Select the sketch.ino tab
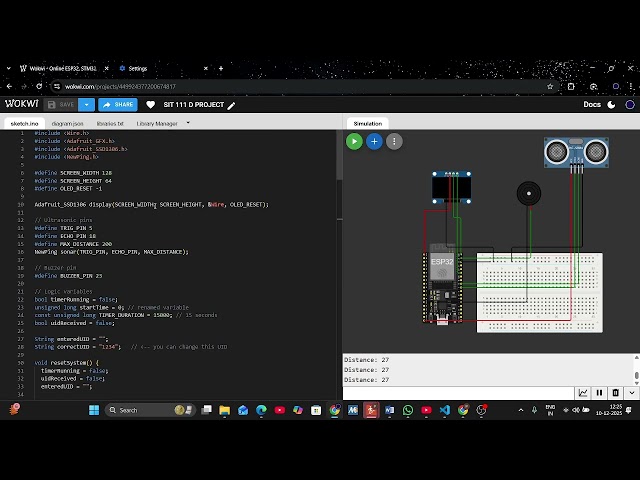640x480 pixels. pyautogui.click(x=24, y=123)
